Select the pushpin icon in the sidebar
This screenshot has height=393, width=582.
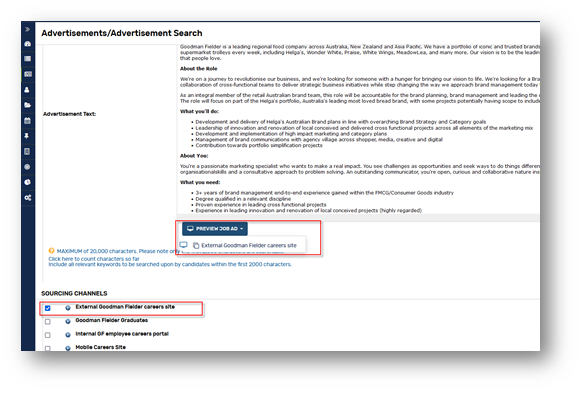[27, 136]
